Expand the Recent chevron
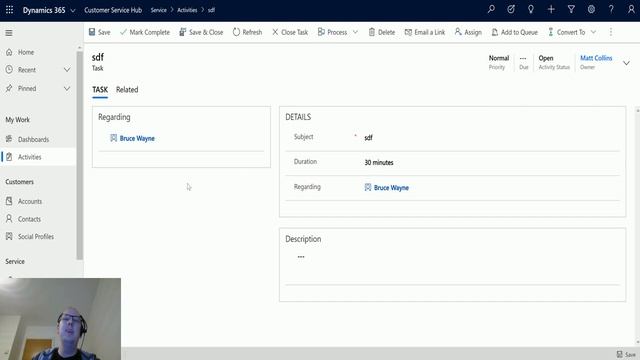640x360 pixels. [x=67, y=70]
